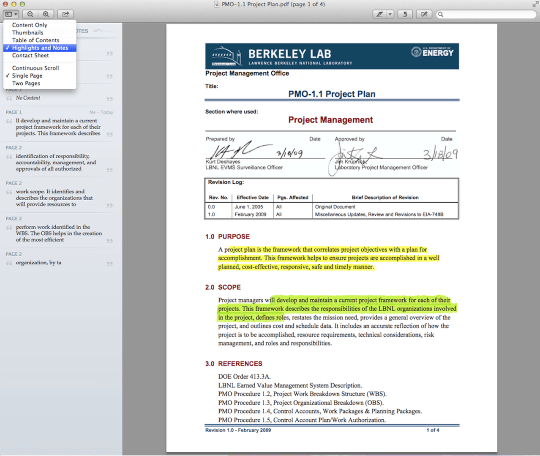Click the red 'Project Management' heading
Screen dimensions: 540x456
tap(331, 120)
